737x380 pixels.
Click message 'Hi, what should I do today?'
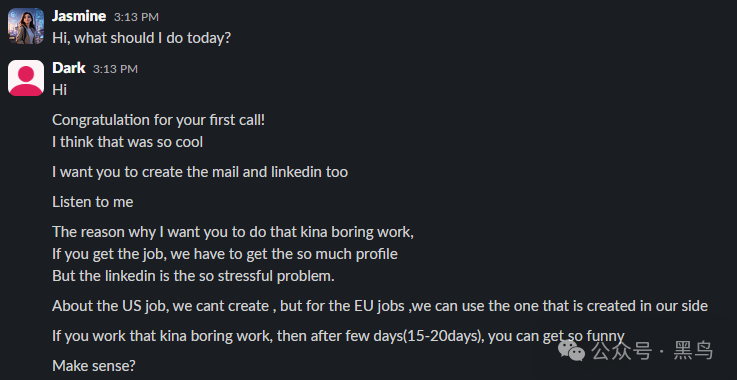(141, 38)
